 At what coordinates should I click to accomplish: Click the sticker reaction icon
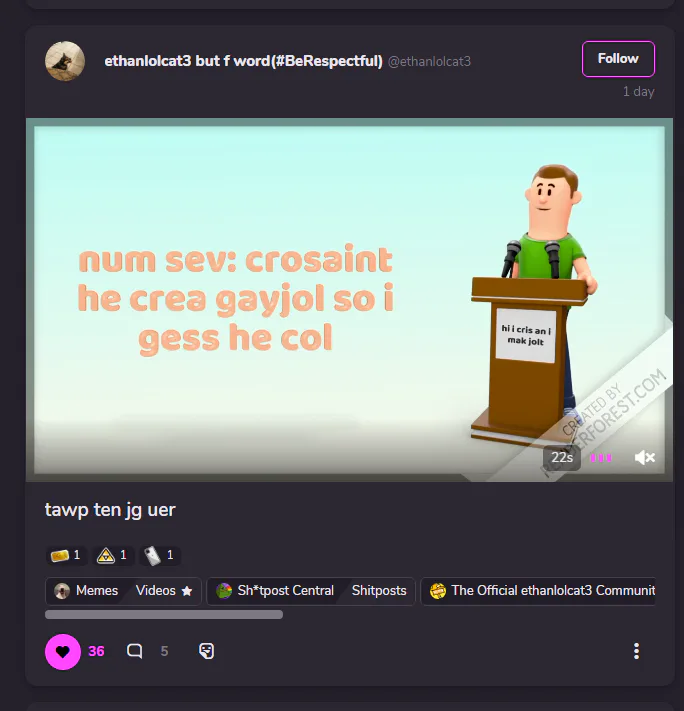(206, 651)
